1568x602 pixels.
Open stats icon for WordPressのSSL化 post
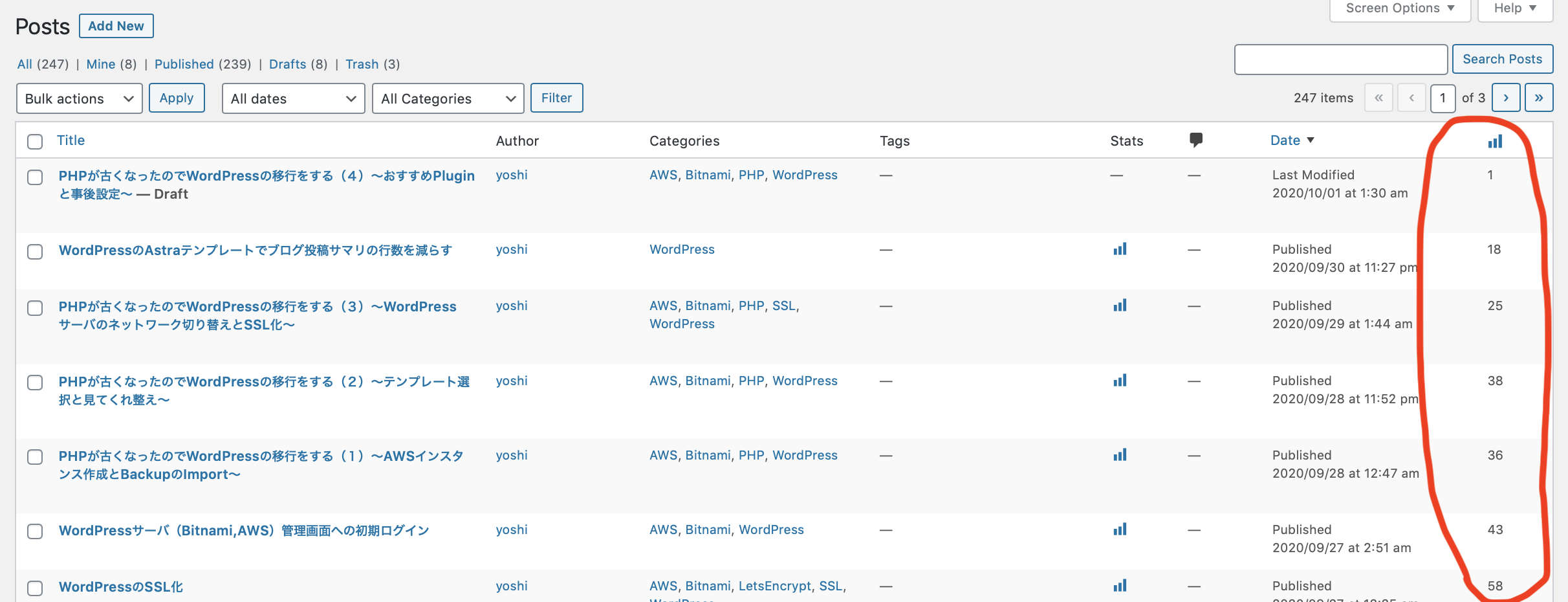pyautogui.click(x=1120, y=586)
